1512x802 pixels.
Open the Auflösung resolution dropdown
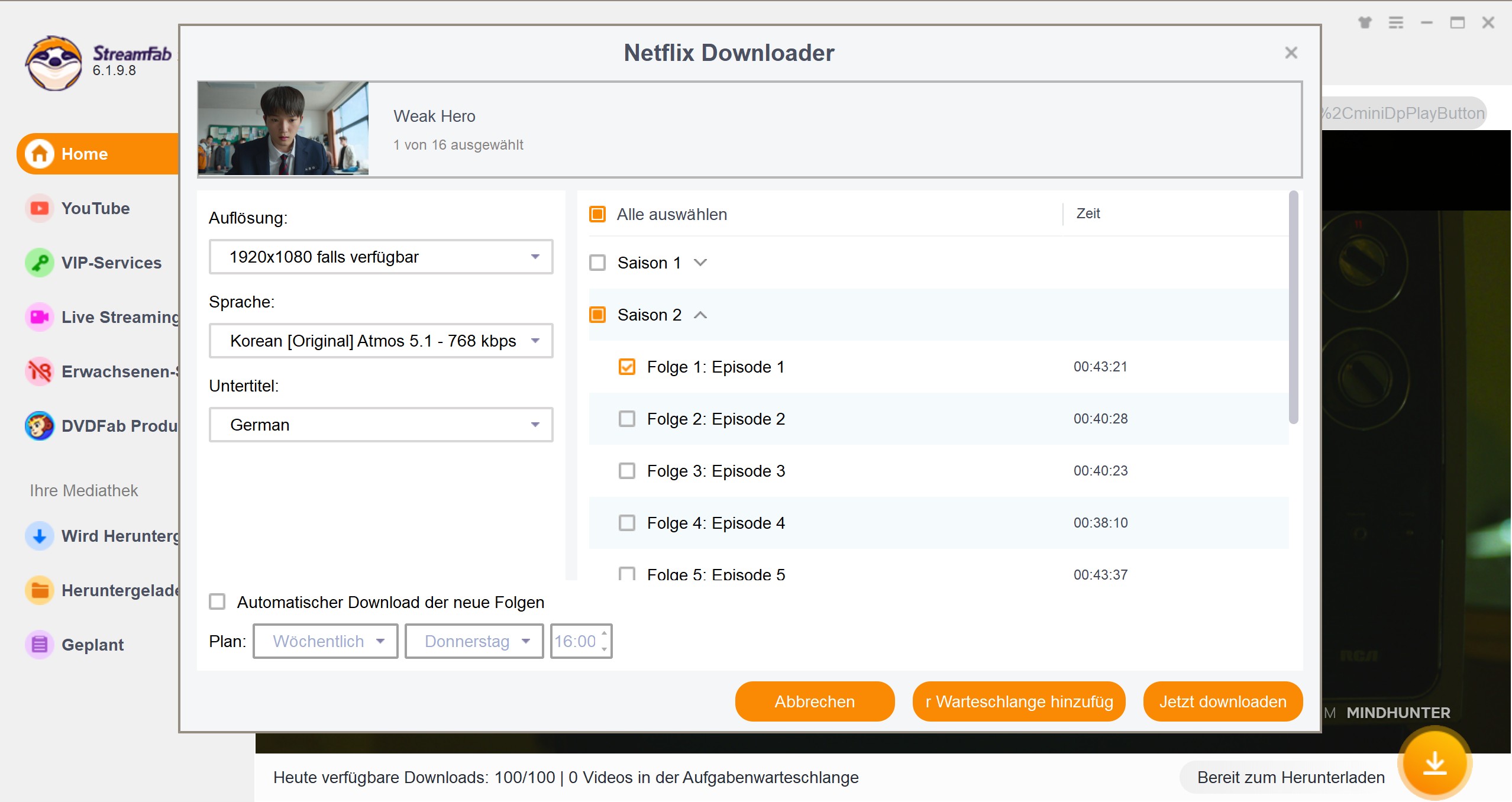coord(381,257)
